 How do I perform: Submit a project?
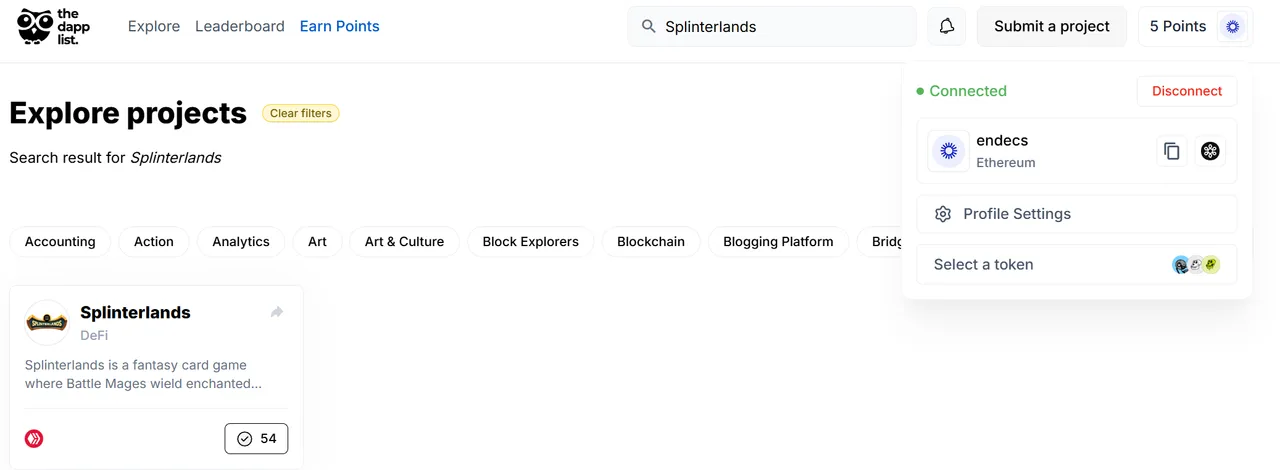[1052, 27]
